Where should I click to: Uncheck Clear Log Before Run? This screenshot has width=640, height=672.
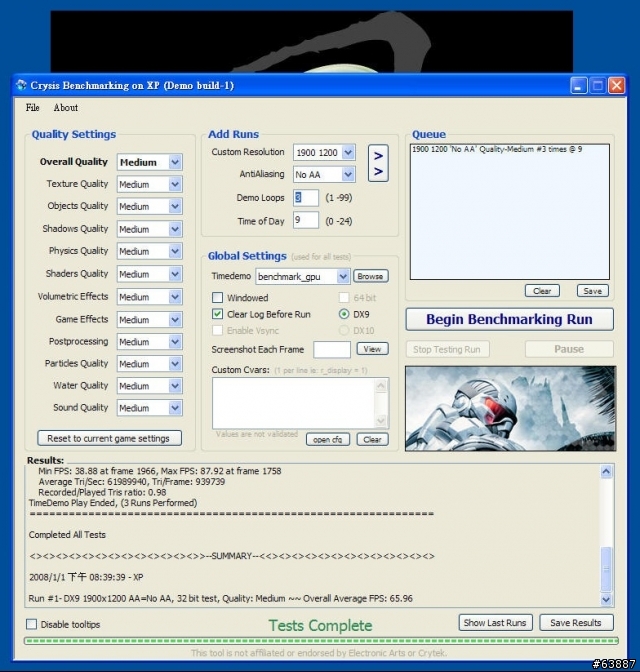click(218, 314)
